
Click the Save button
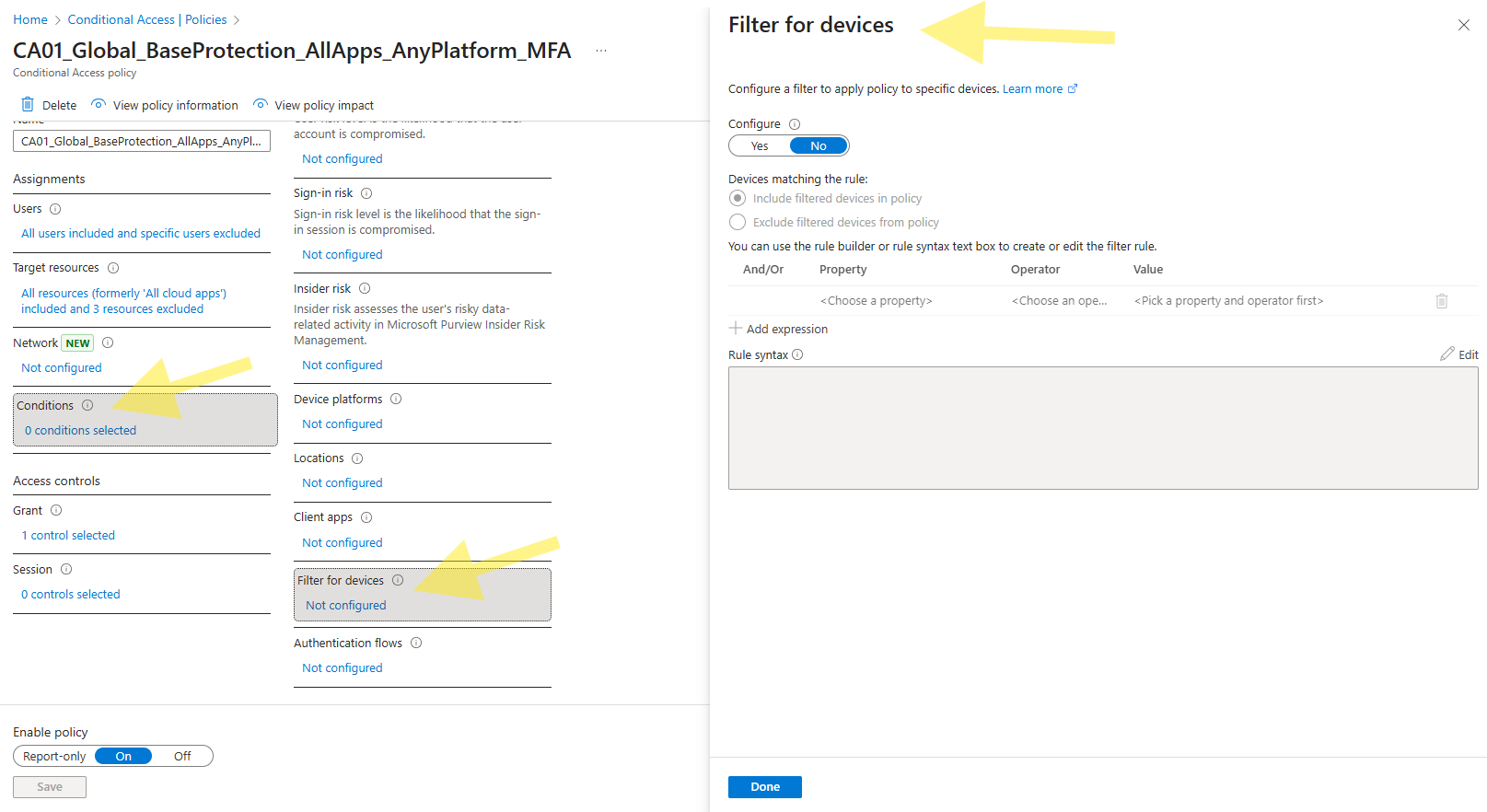(50, 787)
